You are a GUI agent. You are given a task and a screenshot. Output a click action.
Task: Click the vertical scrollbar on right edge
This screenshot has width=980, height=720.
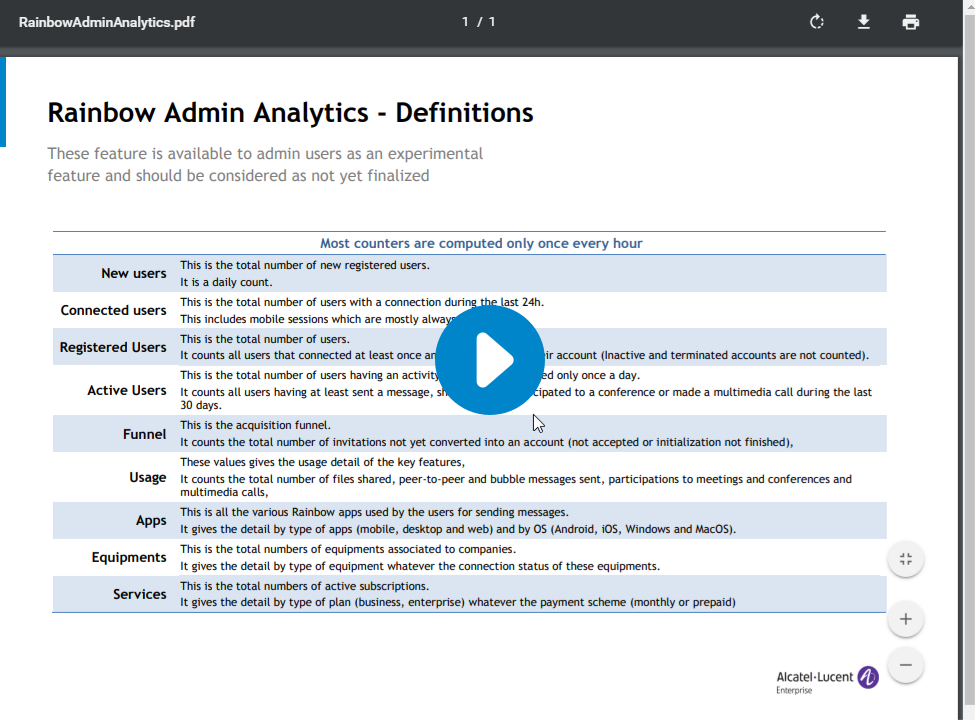(x=969, y=360)
